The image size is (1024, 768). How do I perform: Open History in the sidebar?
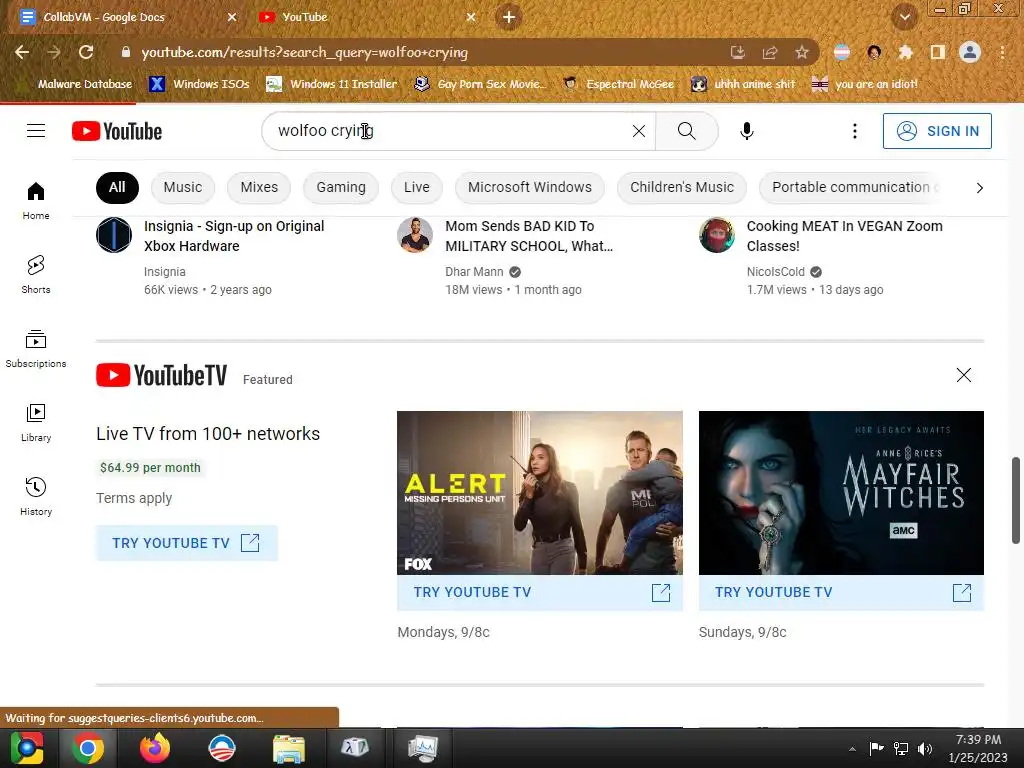36,496
